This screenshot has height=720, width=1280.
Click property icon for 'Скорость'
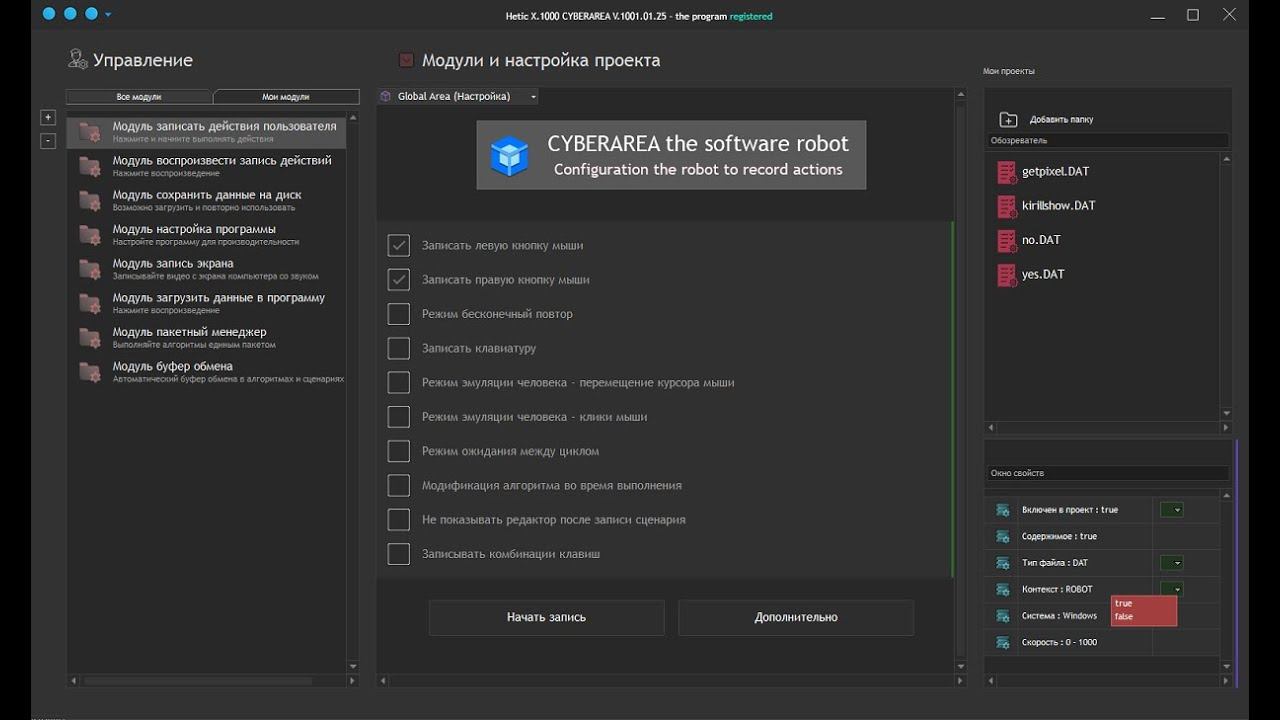pos(1002,643)
